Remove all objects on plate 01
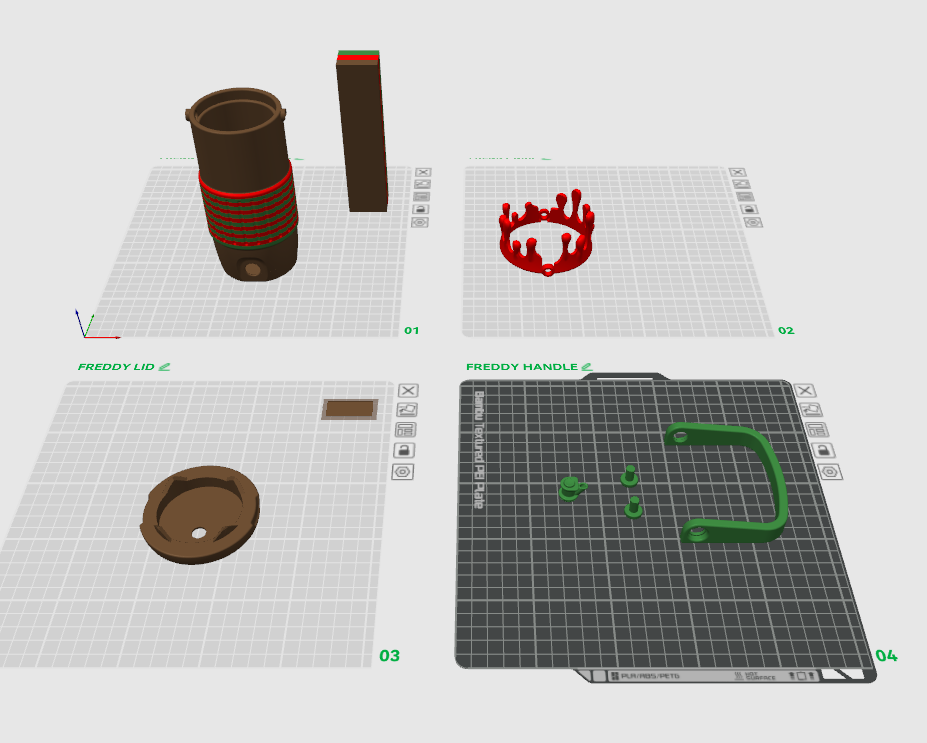The image size is (927, 743). point(423,172)
